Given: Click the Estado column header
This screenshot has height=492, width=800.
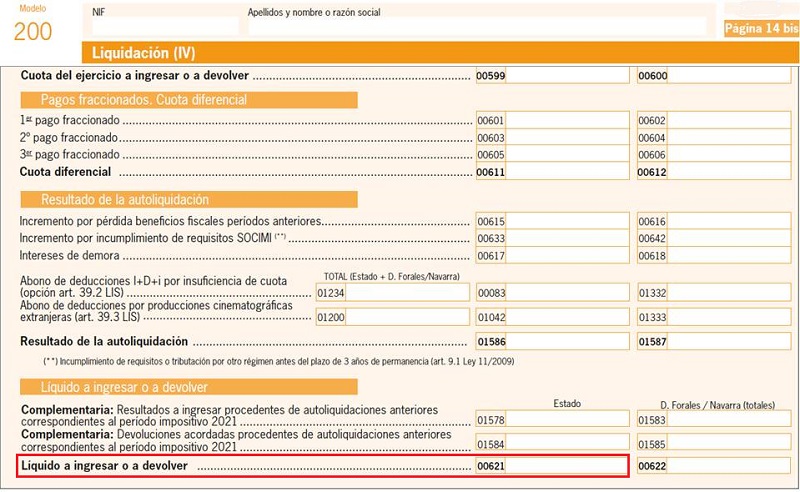Looking at the screenshot, I should (x=567, y=404).
